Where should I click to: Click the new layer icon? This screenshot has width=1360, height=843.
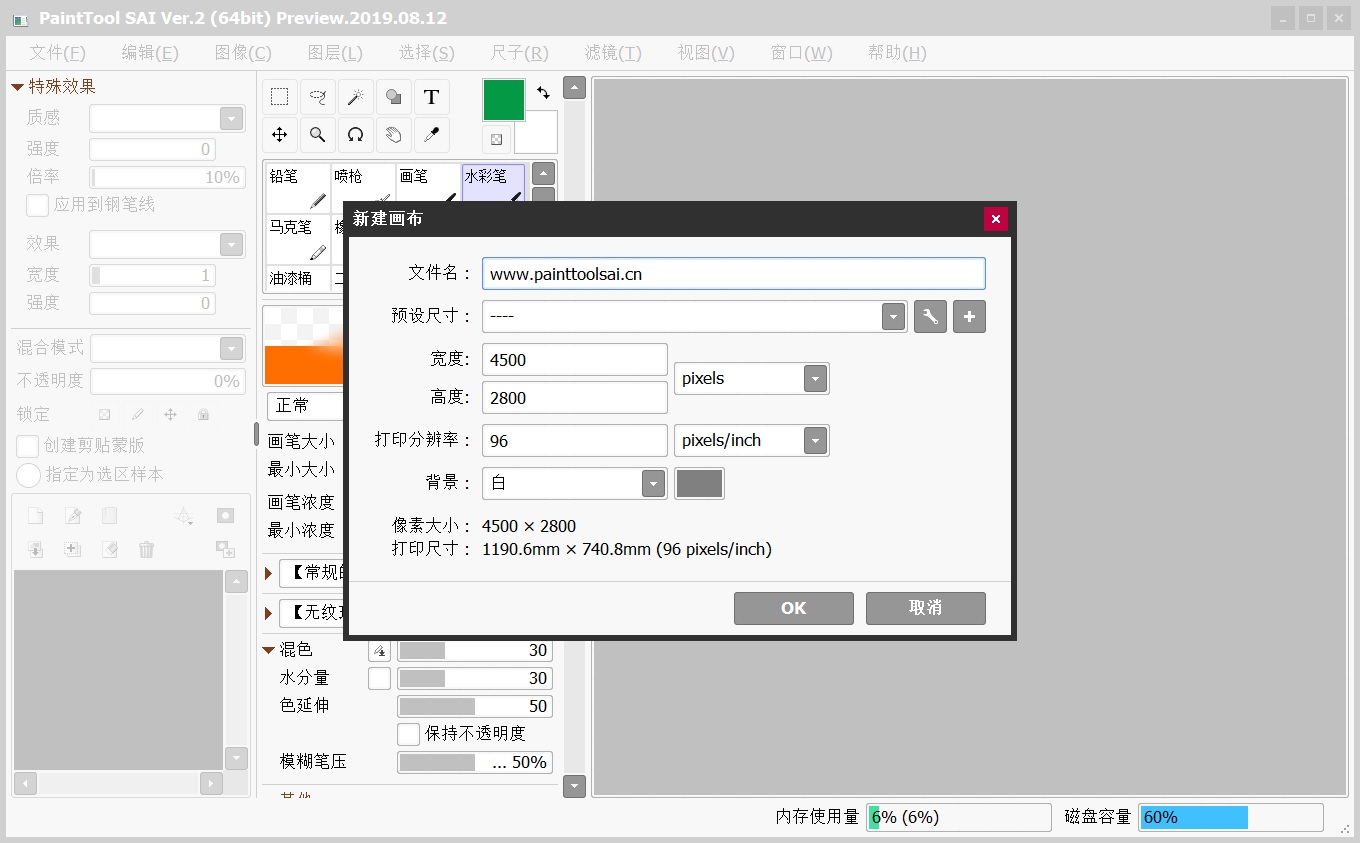pos(35,516)
